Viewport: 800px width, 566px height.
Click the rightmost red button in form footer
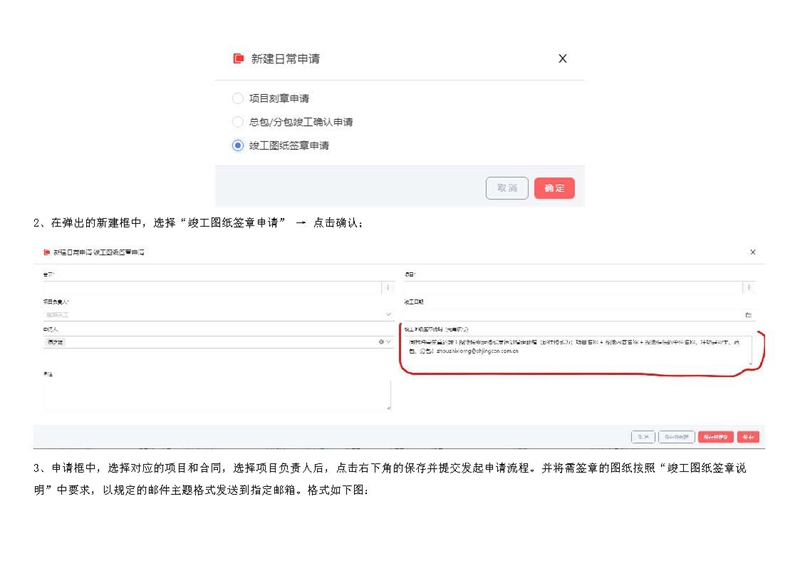pos(748,437)
